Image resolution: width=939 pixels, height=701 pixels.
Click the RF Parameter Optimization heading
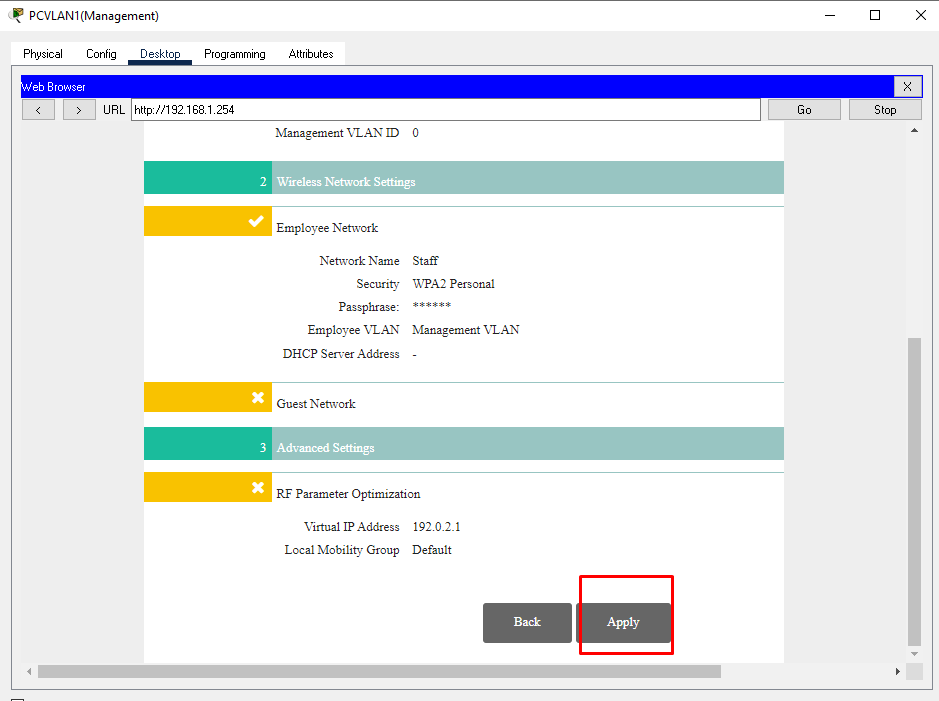pos(348,494)
